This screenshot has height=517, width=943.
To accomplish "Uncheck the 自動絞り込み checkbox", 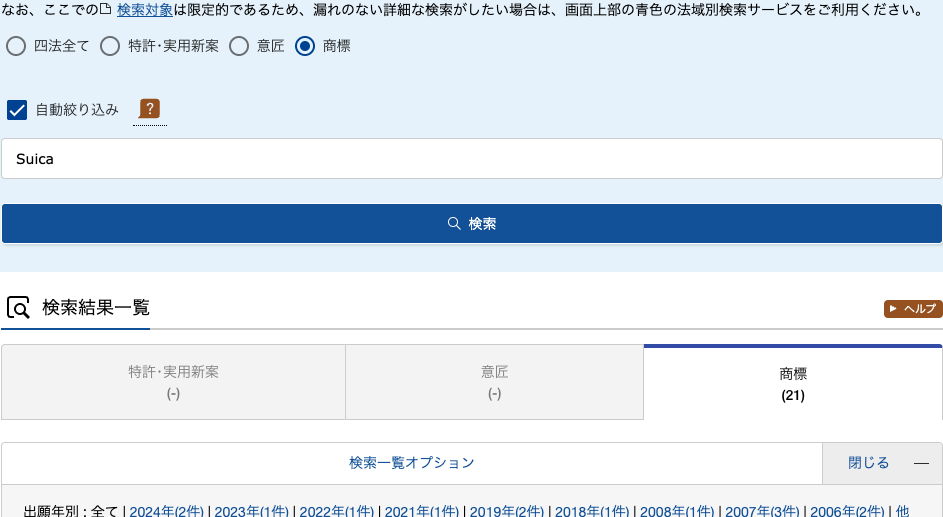I will [17, 110].
